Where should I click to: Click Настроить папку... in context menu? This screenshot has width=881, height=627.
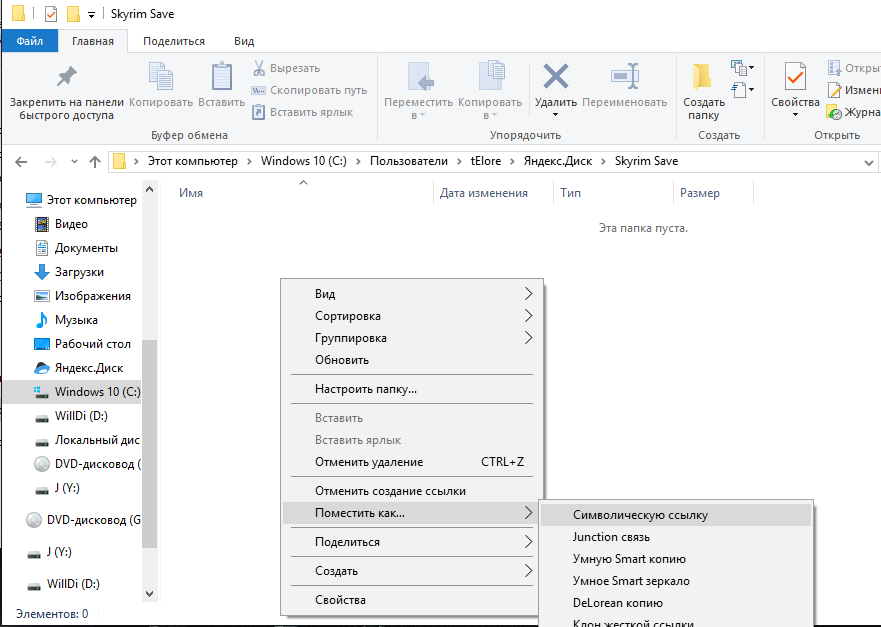[x=412, y=389]
